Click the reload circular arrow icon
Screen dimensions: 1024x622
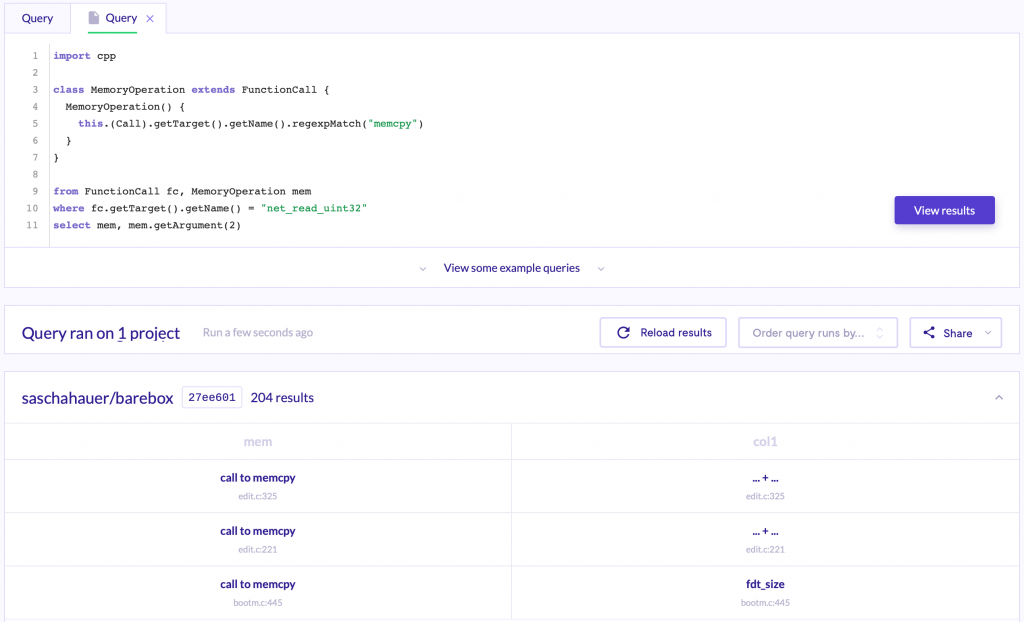[x=624, y=333]
